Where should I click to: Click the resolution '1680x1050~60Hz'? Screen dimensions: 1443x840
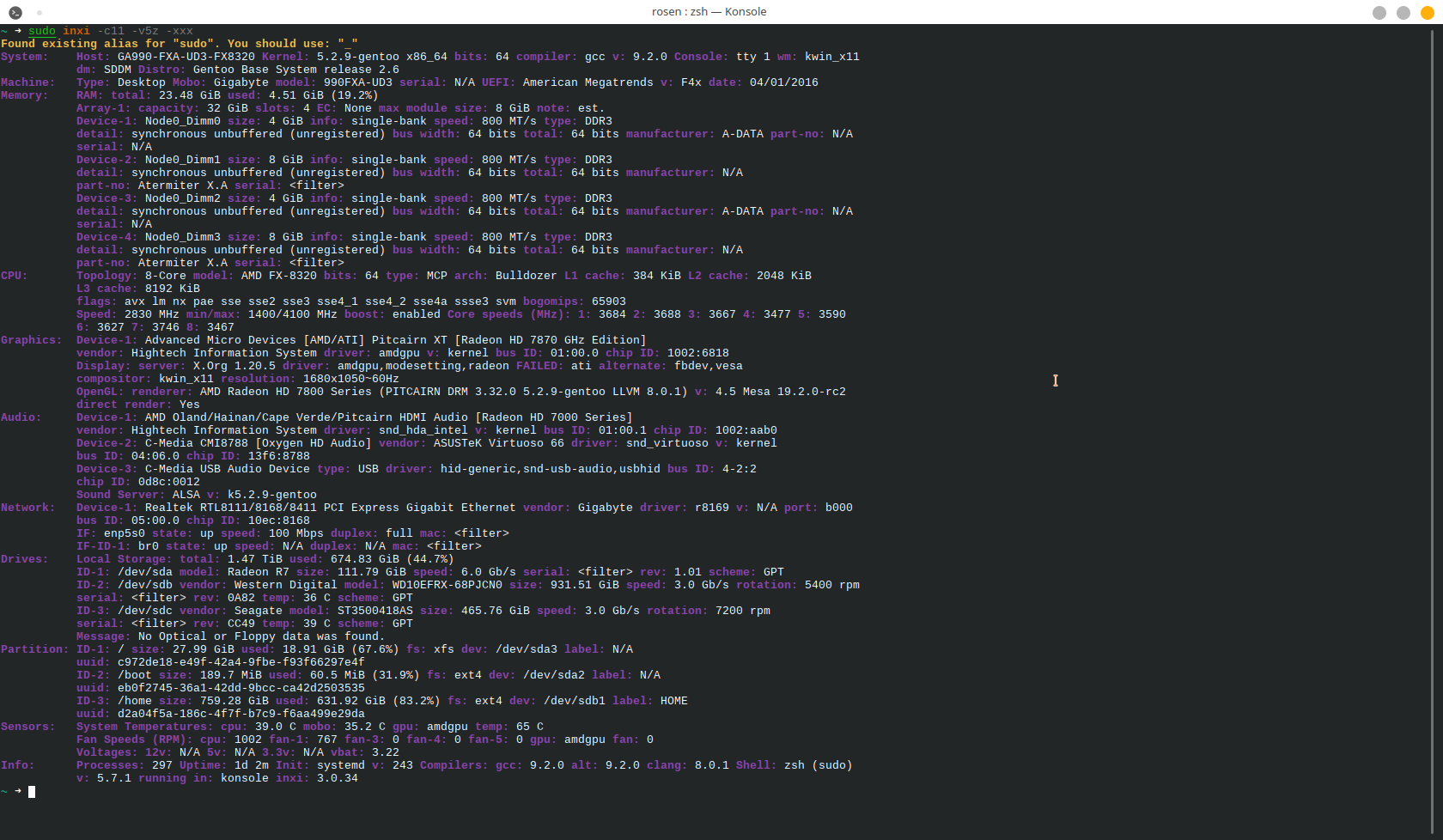[351, 379]
